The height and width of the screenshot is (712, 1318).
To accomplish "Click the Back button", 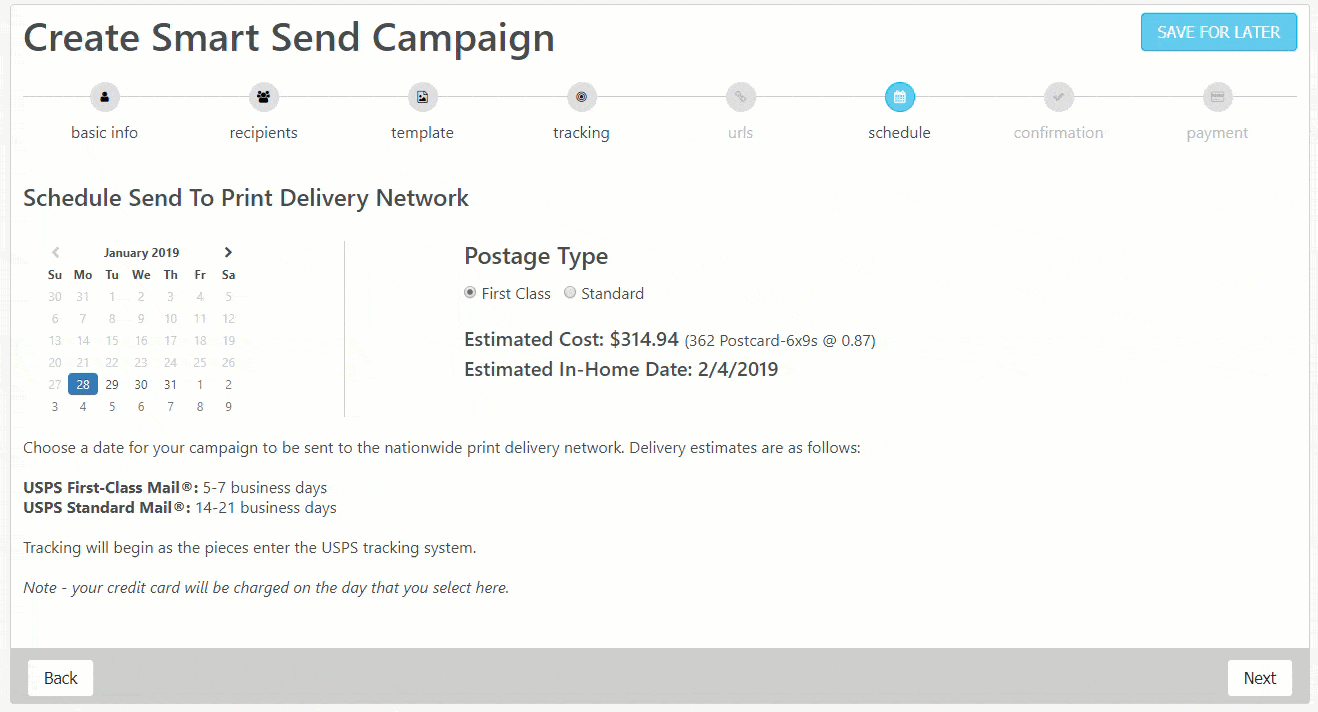I will click(61, 678).
